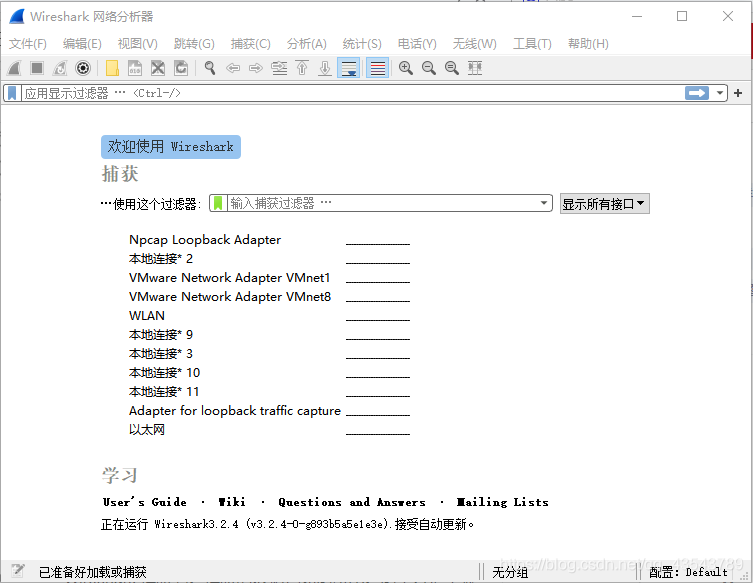The height and width of the screenshot is (583, 753).
Task: Open the 视图(V) menu
Action: 137,44
